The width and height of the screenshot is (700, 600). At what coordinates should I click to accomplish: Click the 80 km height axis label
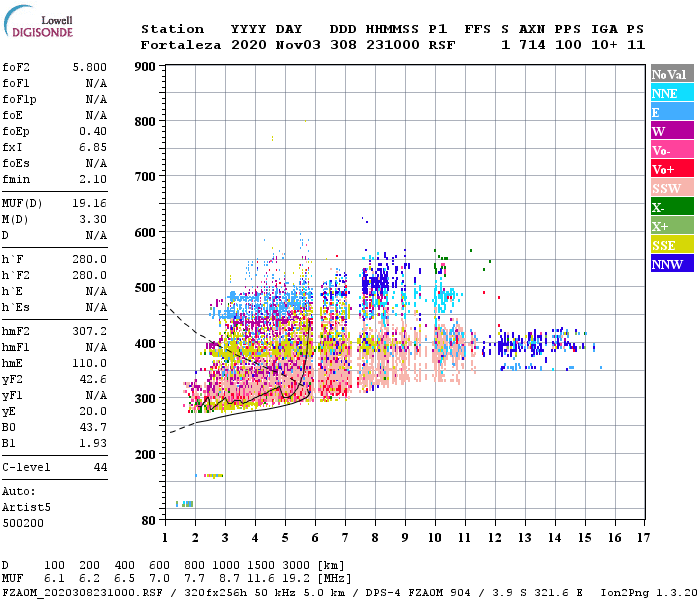[x=148, y=521]
